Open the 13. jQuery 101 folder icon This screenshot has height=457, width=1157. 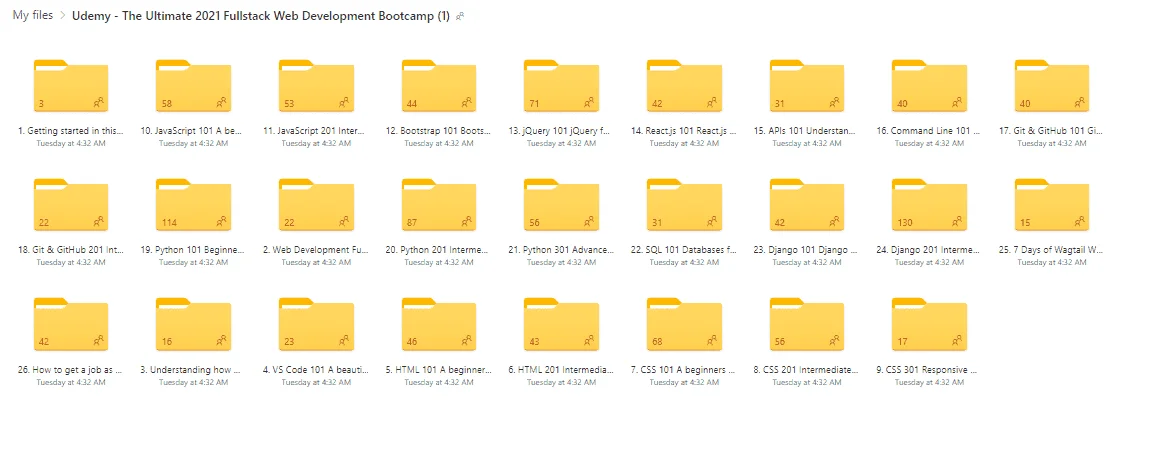(x=562, y=86)
